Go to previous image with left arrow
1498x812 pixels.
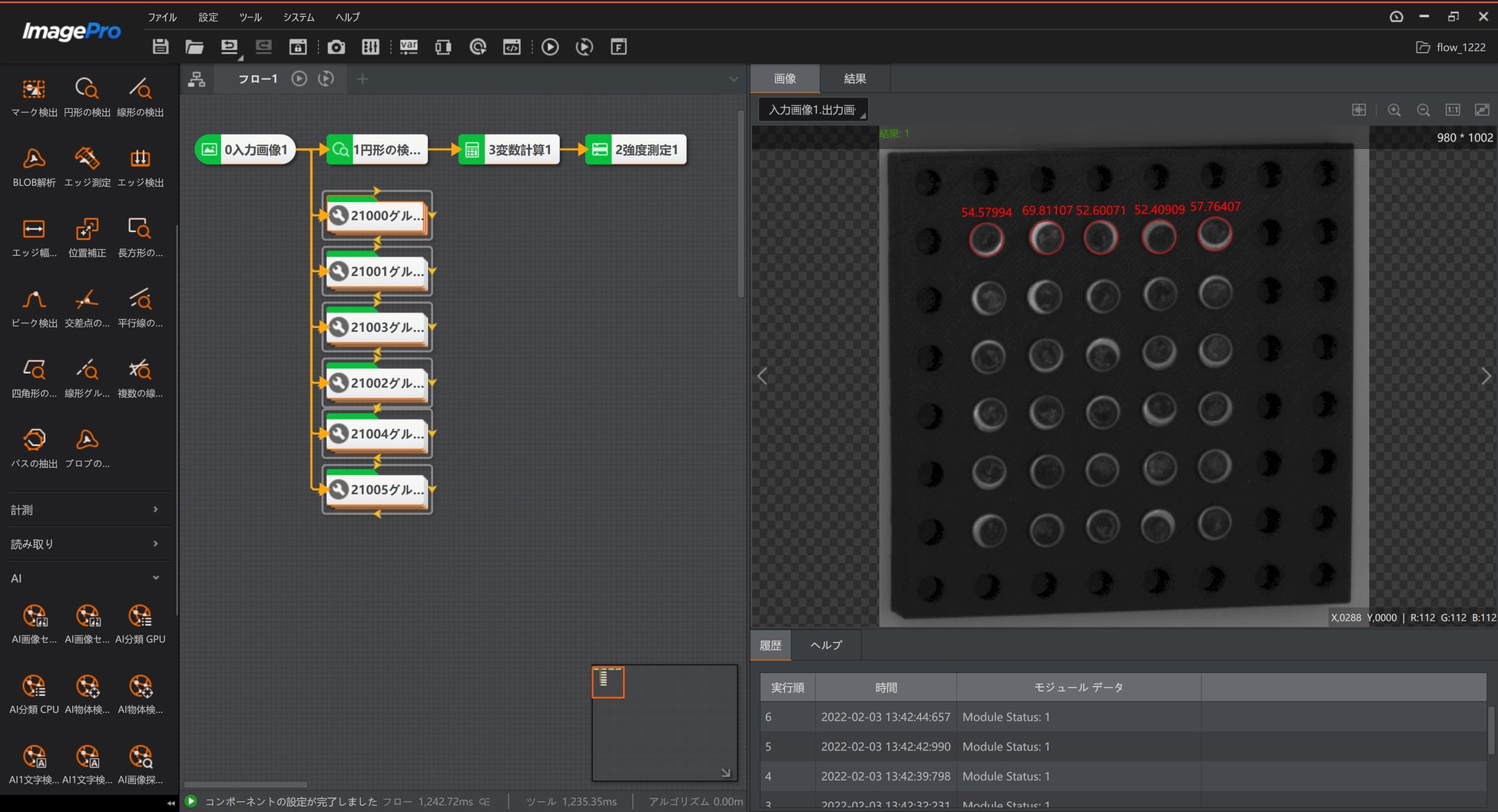tap(762, 376)
